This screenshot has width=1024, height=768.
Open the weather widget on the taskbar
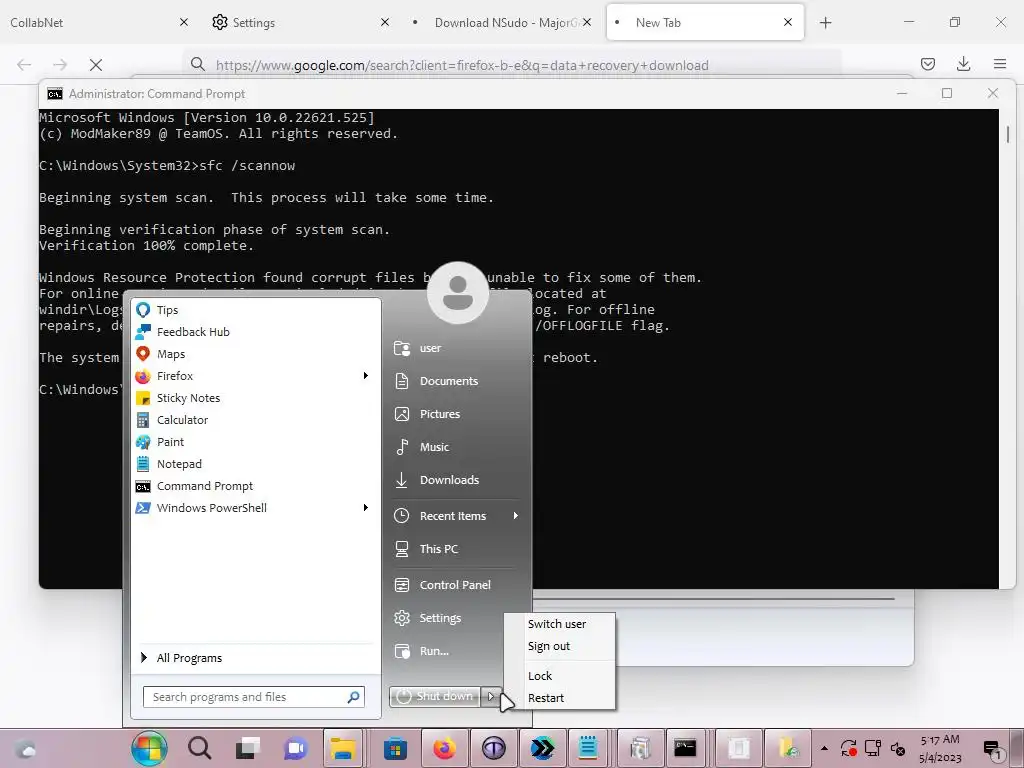[25, 748]
